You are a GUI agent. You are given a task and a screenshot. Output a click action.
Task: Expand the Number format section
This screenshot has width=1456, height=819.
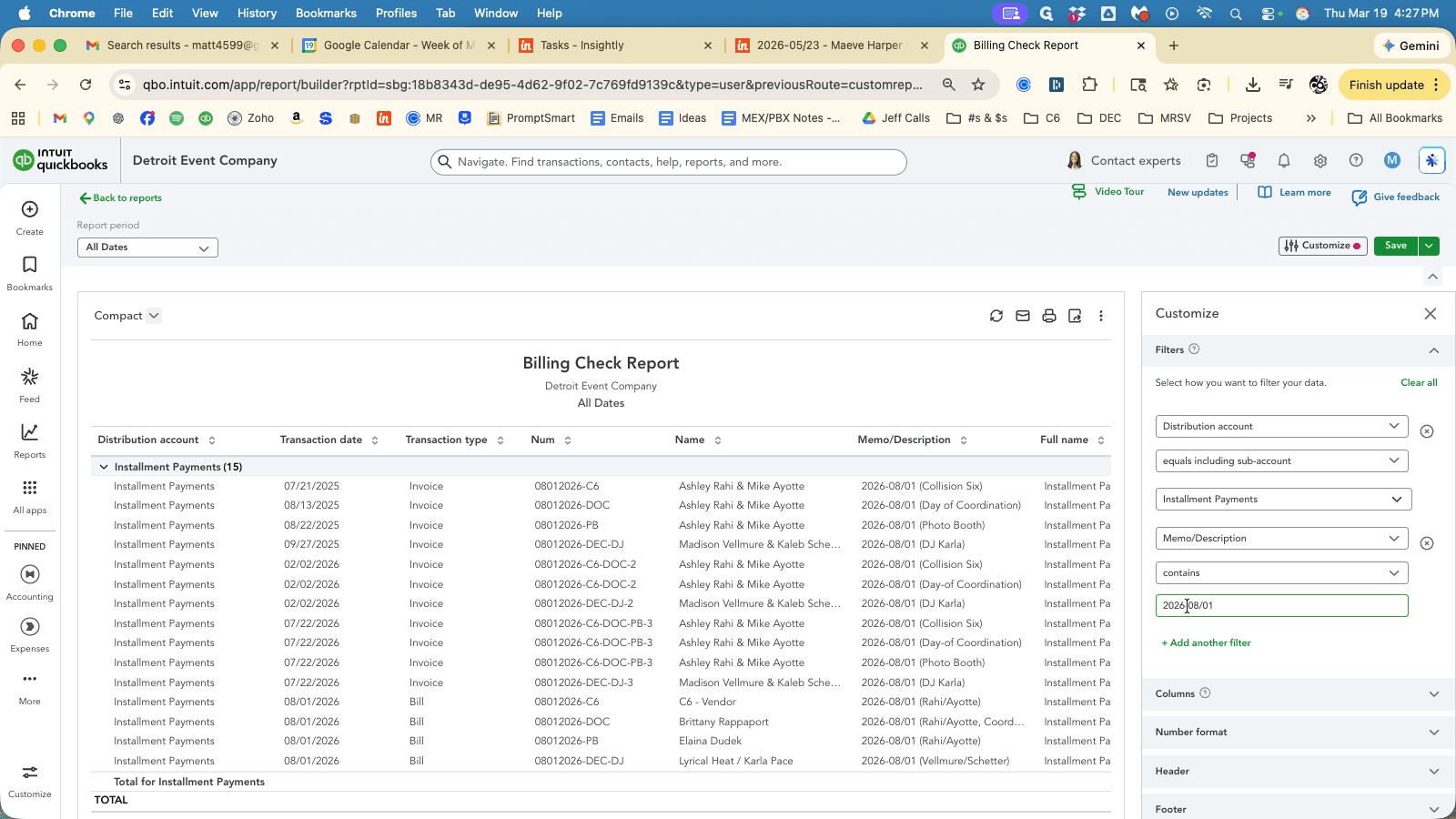coord(1298,733)
